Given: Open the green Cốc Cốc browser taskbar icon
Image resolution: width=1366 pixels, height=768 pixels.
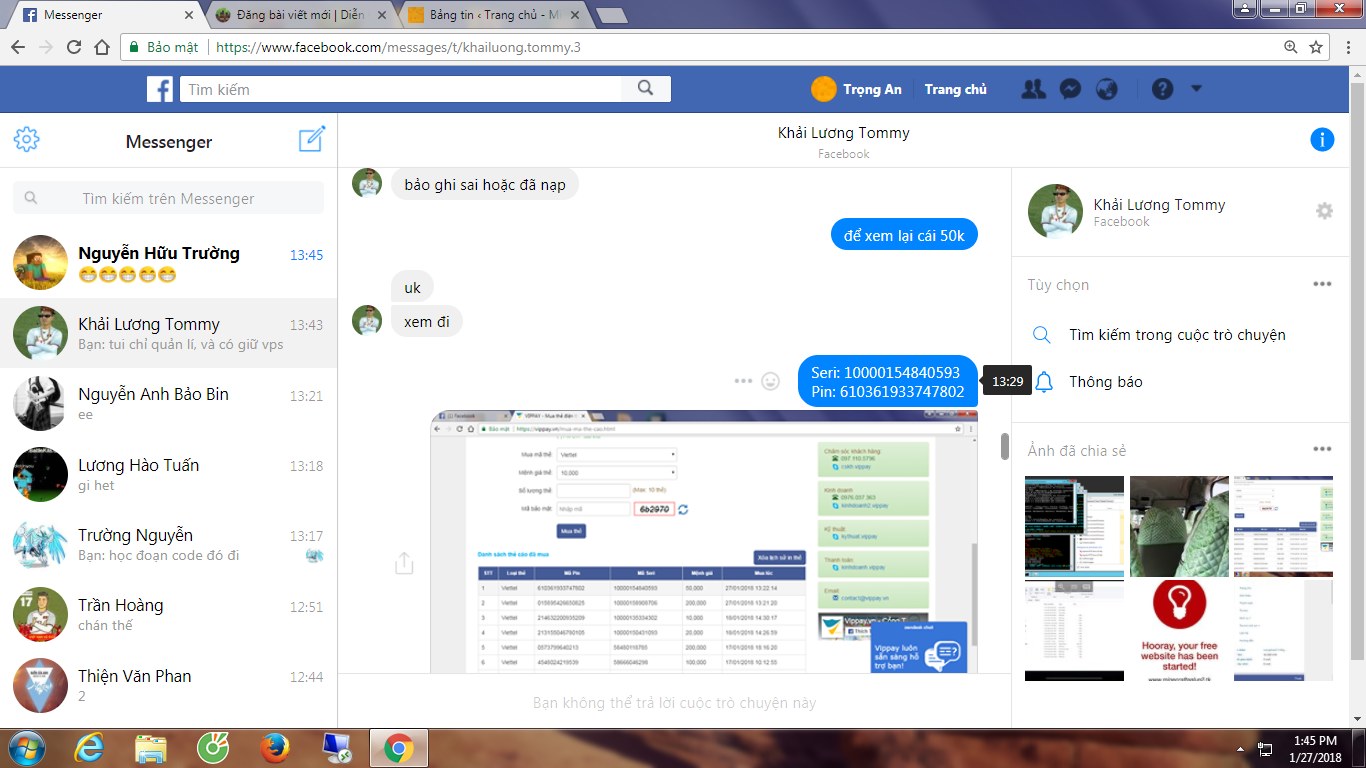Looking at the screenshot, I should click(x=213, y=748).
